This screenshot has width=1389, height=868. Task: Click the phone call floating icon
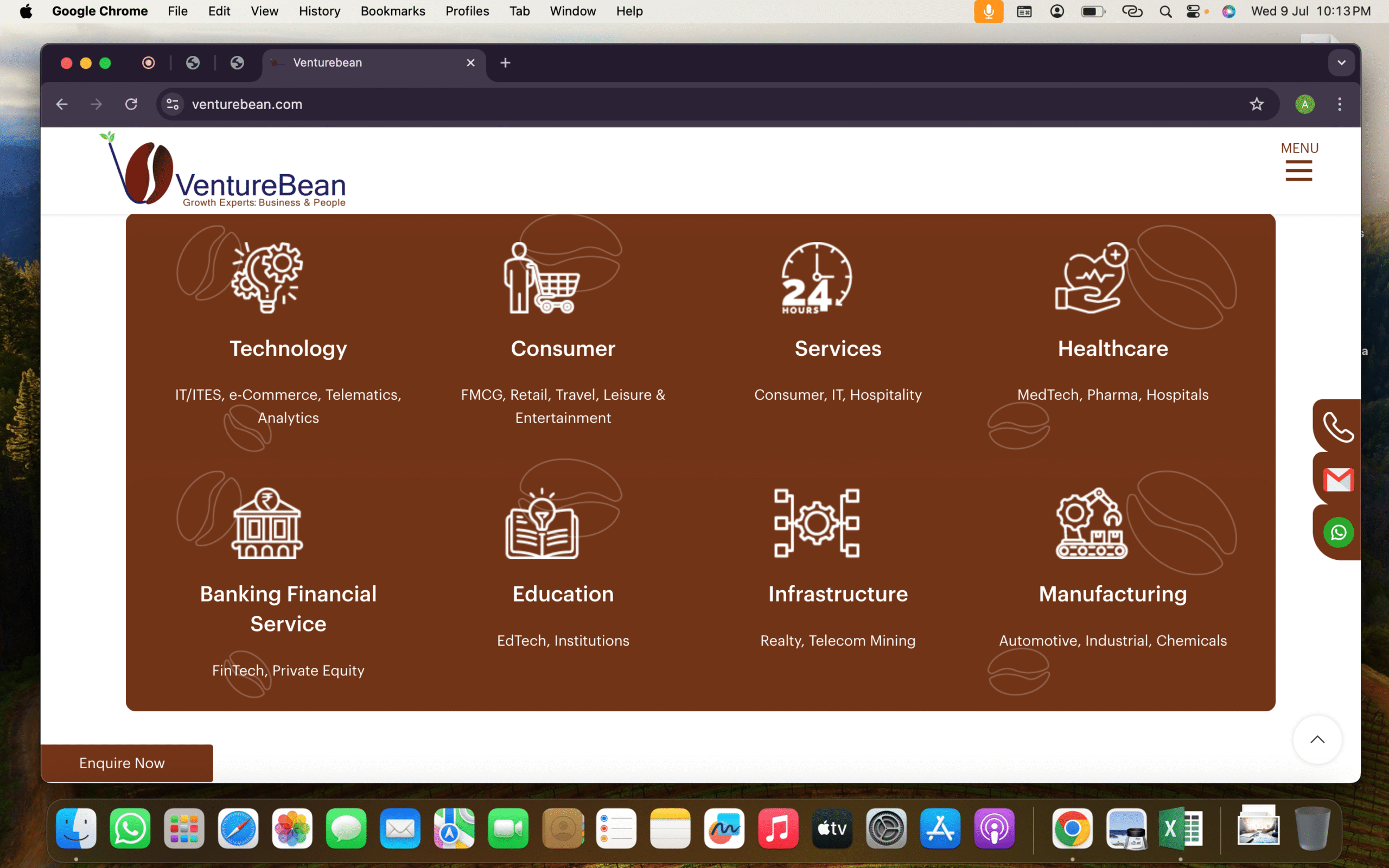(x=1338, y=427)
